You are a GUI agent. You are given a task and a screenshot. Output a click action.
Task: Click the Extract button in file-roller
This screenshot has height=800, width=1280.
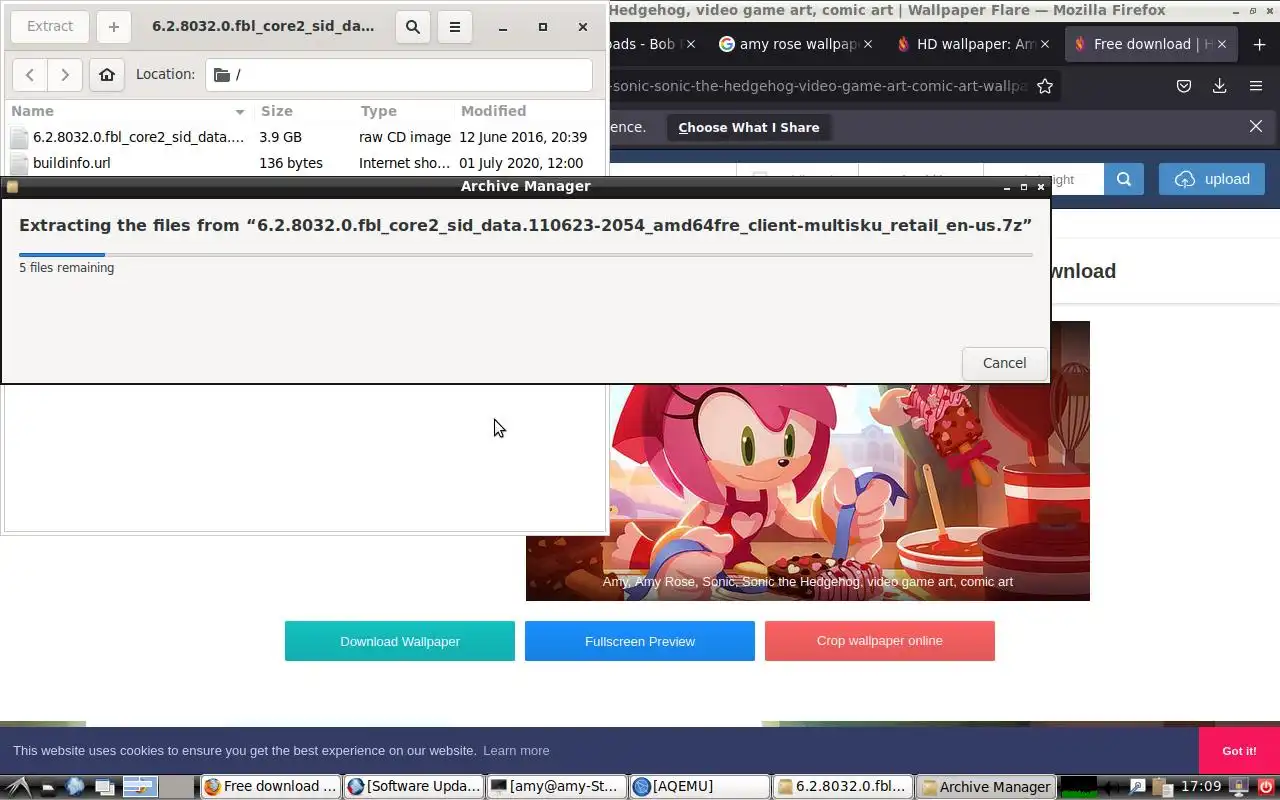[50, 27]
